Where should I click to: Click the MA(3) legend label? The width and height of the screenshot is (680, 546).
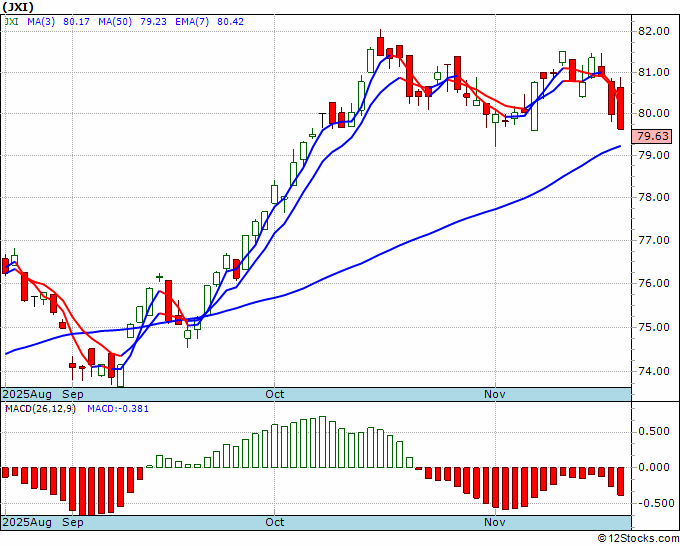tap(41, 21)
